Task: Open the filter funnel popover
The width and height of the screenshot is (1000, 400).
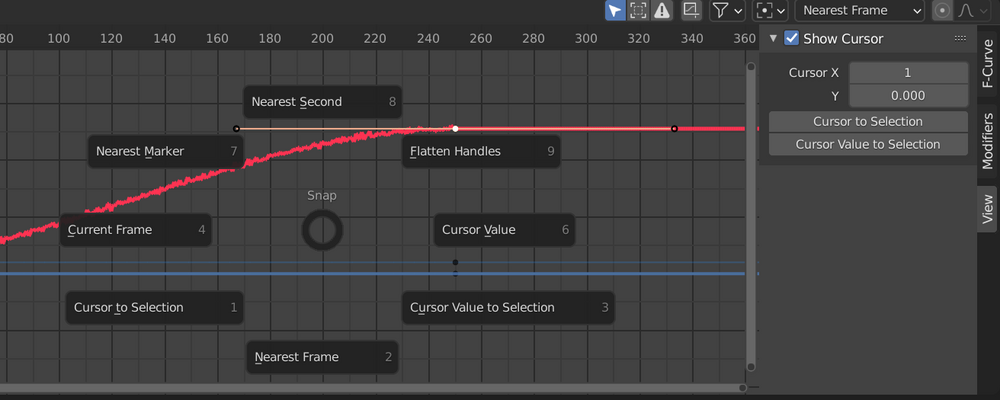Action: coord(726,11)
